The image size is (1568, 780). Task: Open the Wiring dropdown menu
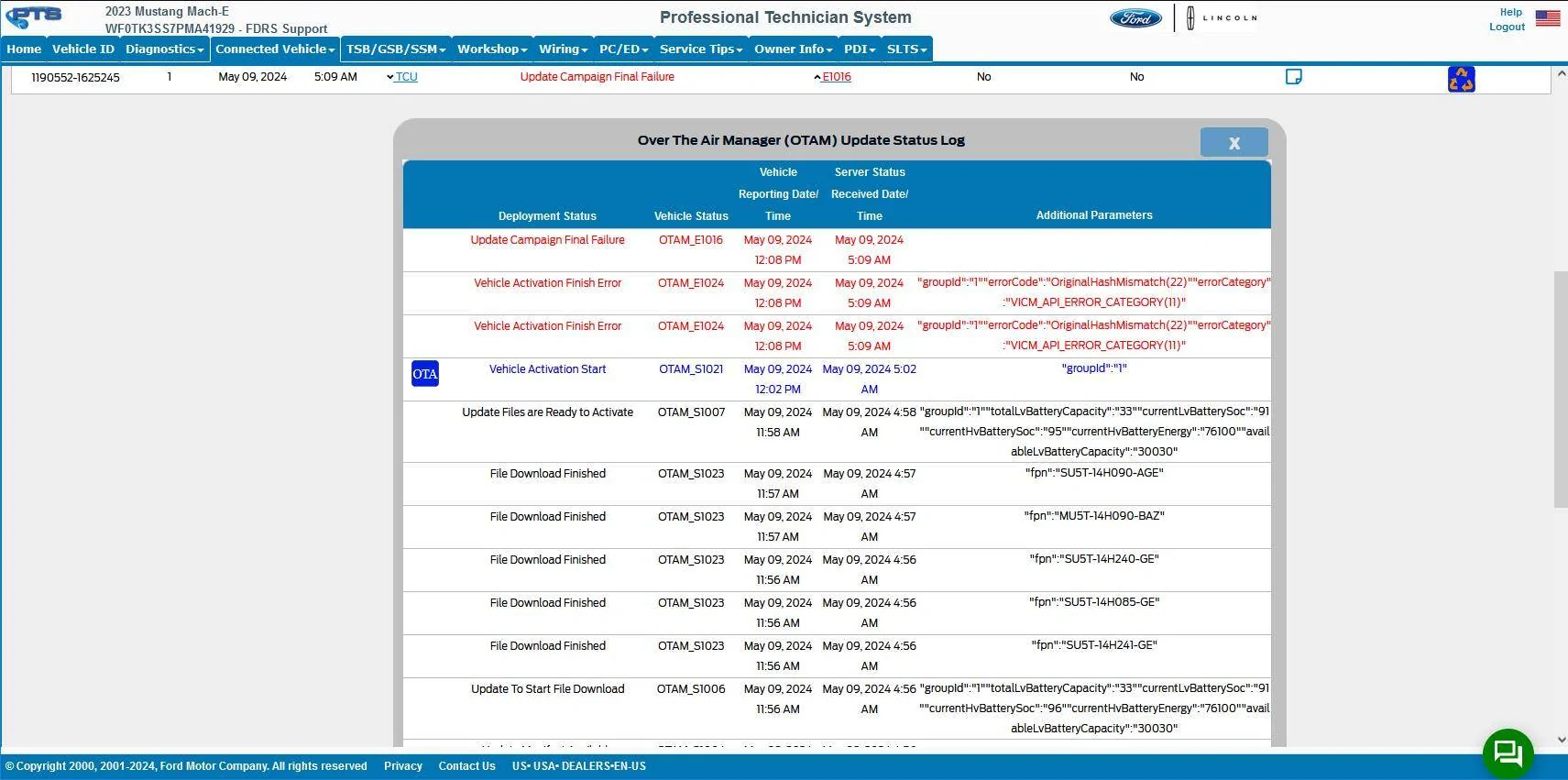coord(564,49)
